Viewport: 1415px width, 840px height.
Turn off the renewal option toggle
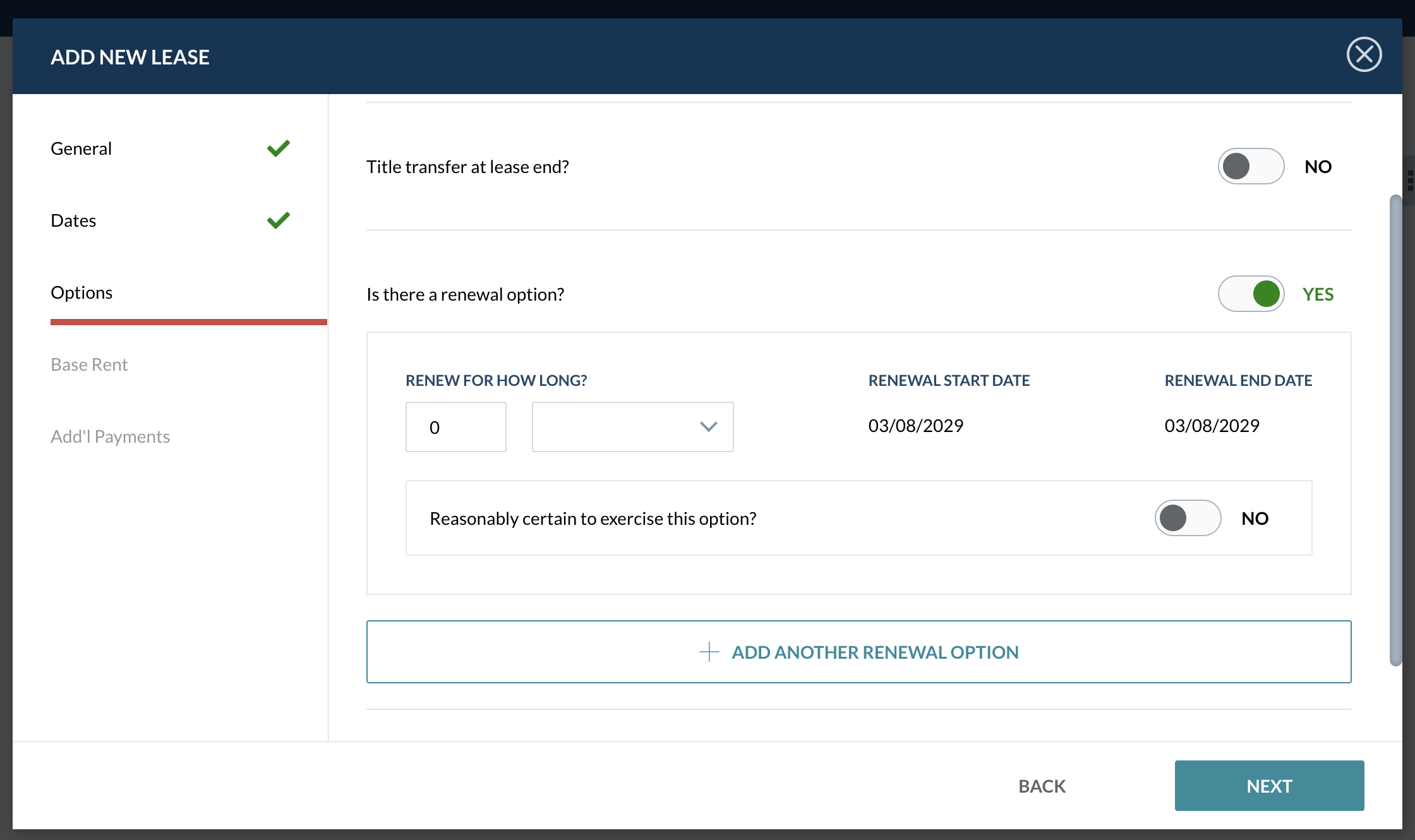[1250, 294]
